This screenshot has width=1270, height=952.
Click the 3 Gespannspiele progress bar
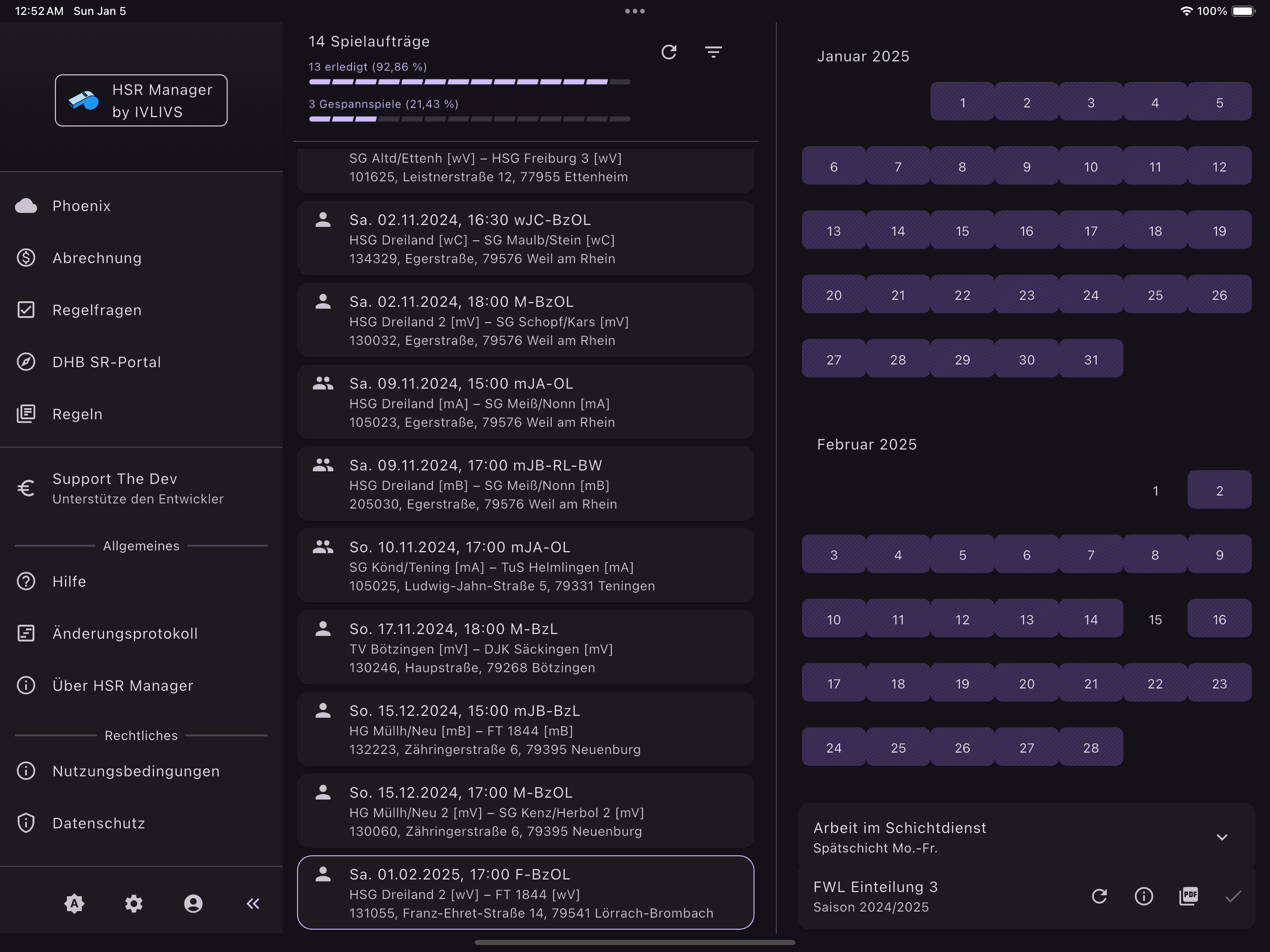470,119
